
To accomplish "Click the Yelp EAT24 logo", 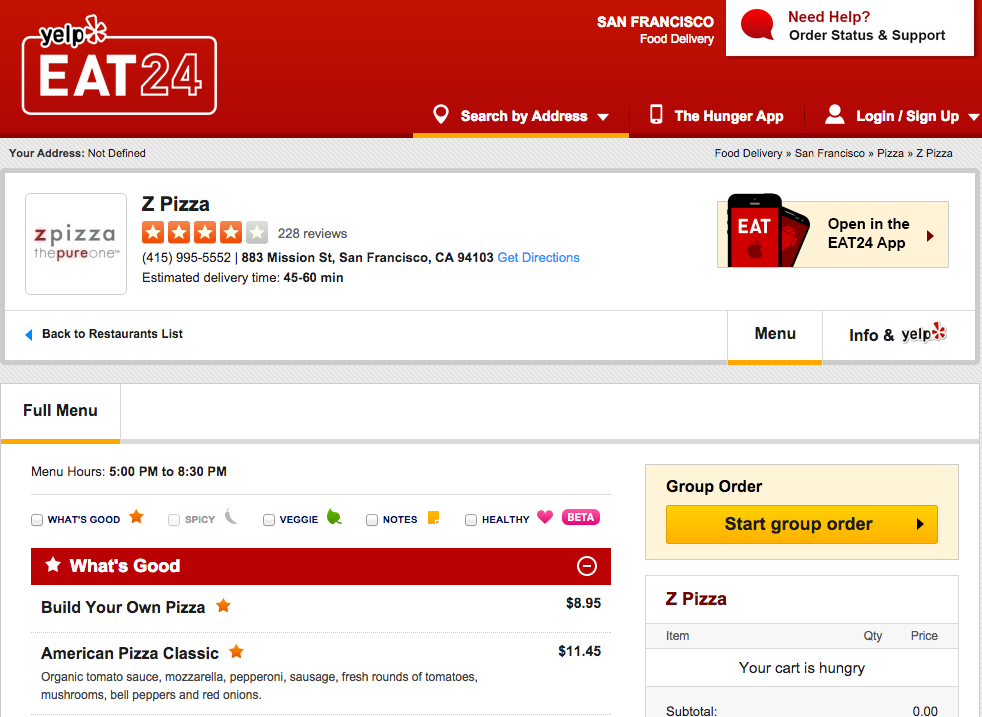I will pos(119,66).
